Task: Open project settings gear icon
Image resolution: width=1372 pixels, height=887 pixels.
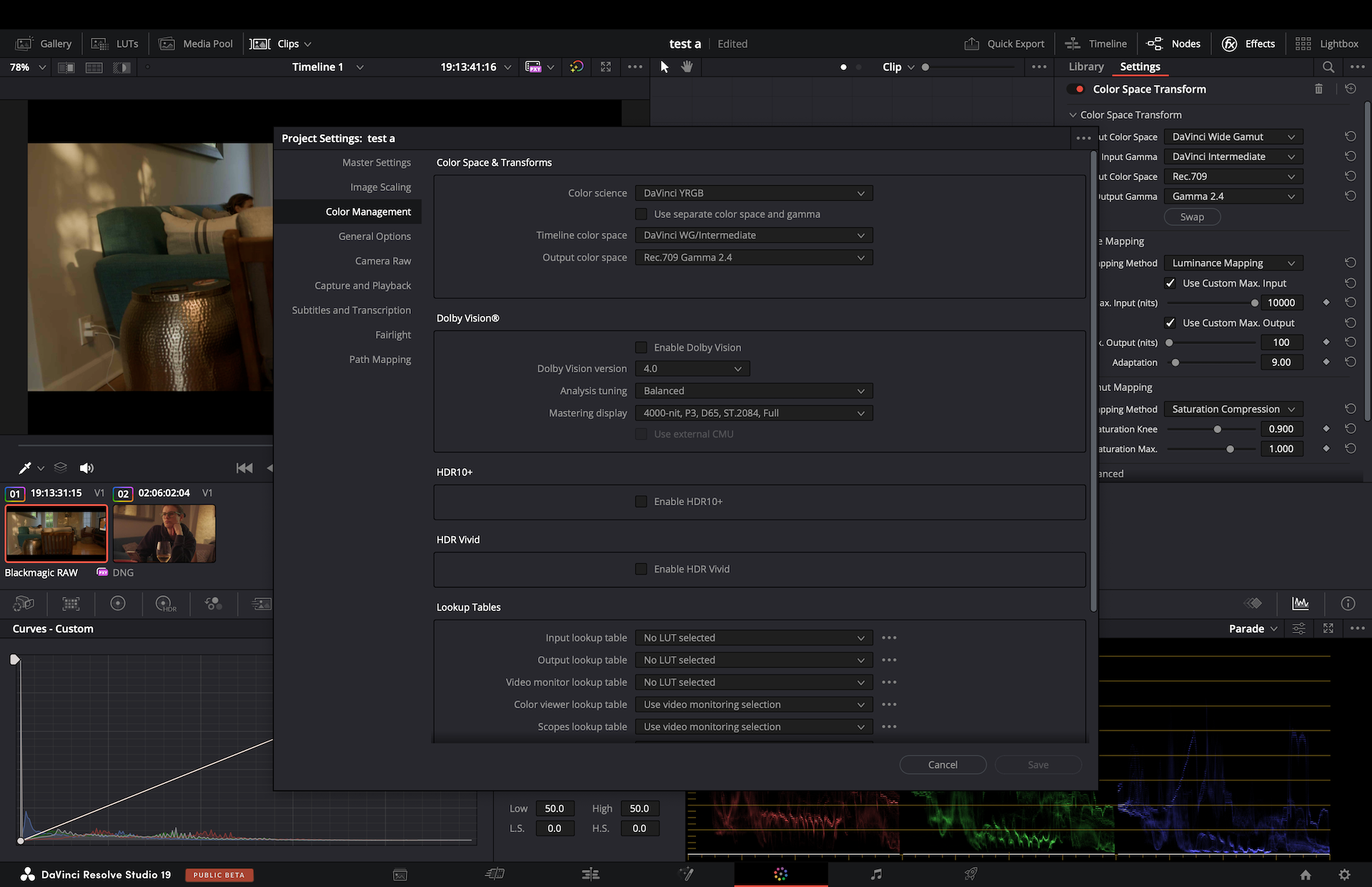Action: [1344, 875]
